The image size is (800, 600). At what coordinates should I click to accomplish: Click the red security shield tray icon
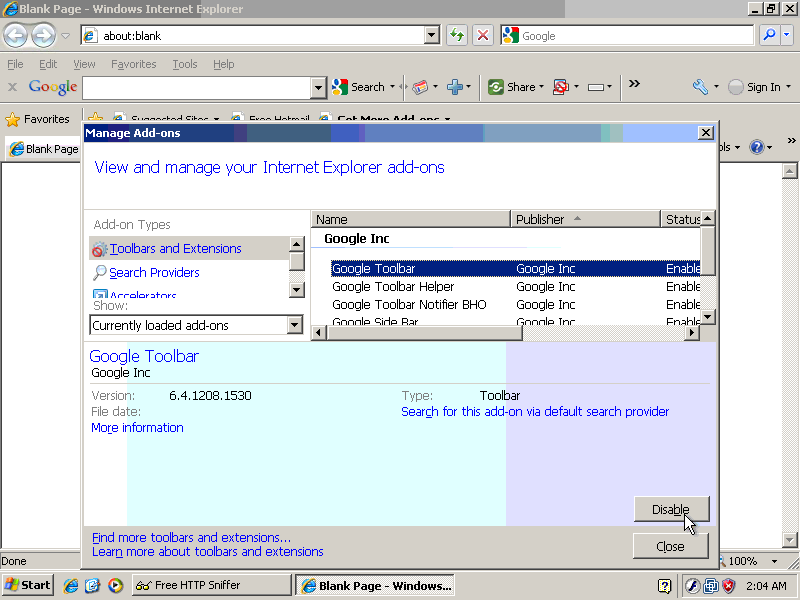pos(729,586)
